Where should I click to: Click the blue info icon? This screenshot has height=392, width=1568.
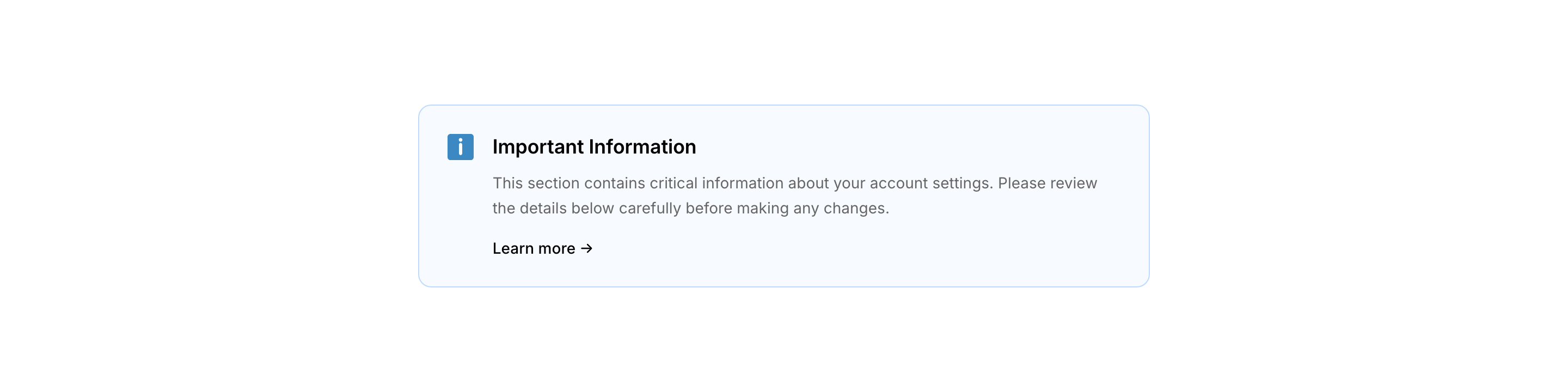tap(460, 146)
